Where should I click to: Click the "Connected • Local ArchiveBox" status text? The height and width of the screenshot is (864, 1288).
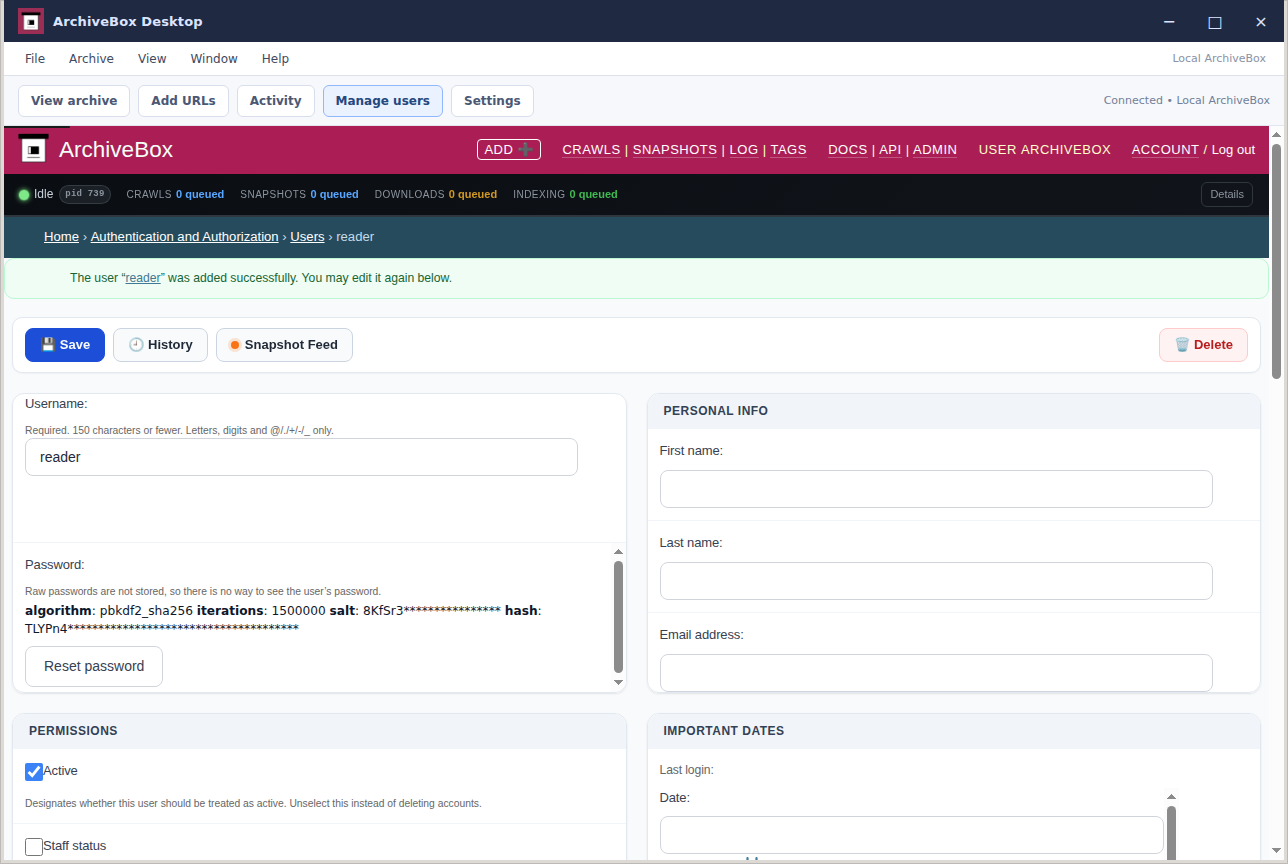(x=1187, y=100)
